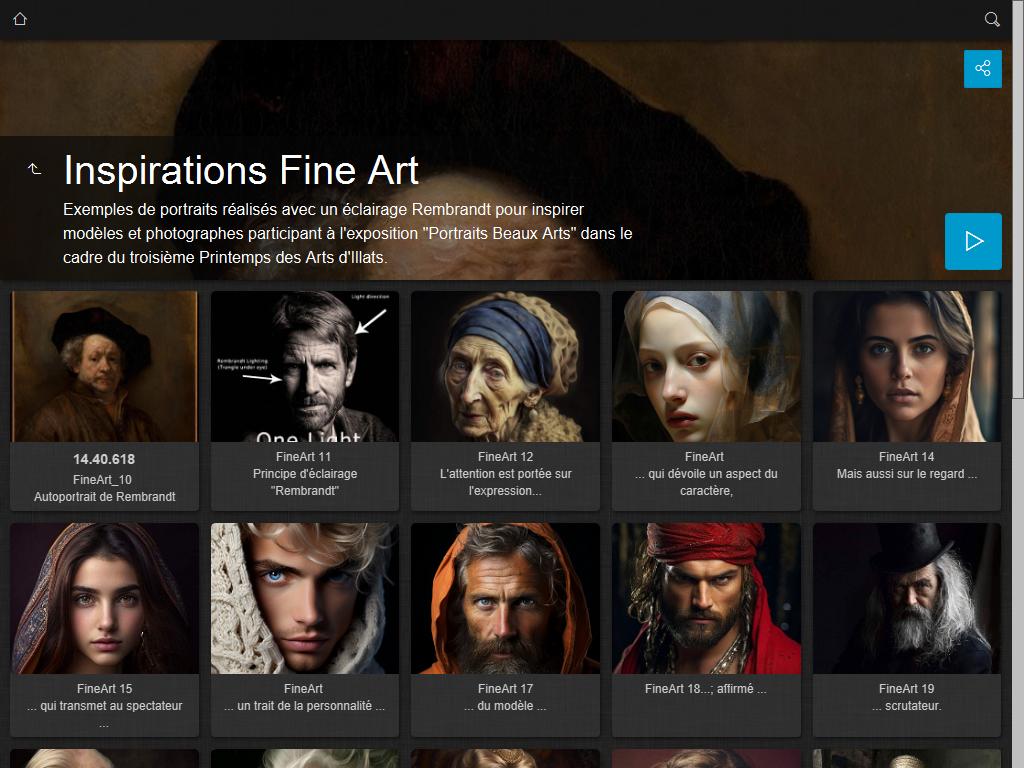
Task: Click '... qui transmet au spectateur' caption
Action: tap(104, 705)
